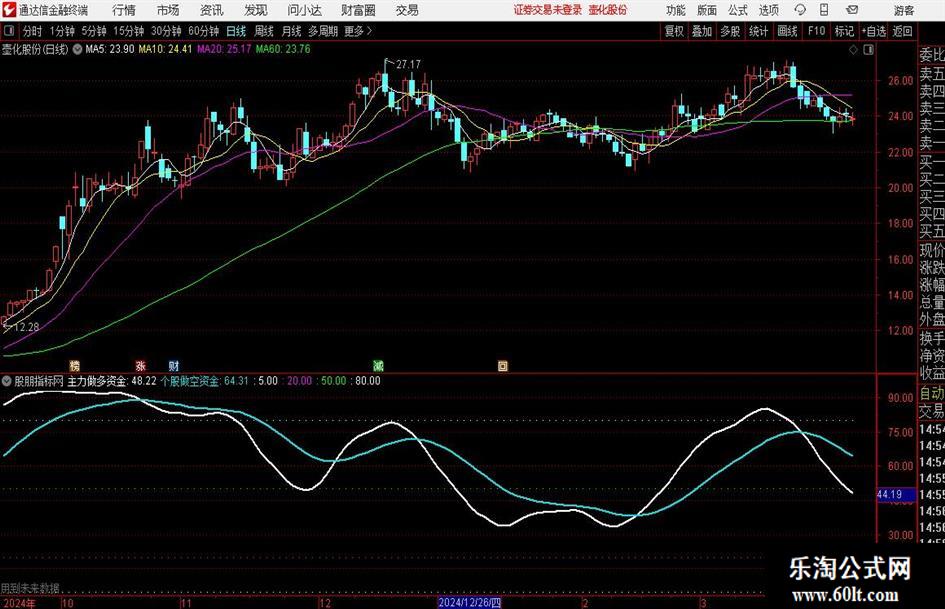Click the 榜 event marker icon
Screen dimensions: 945x609
point(75,365)
